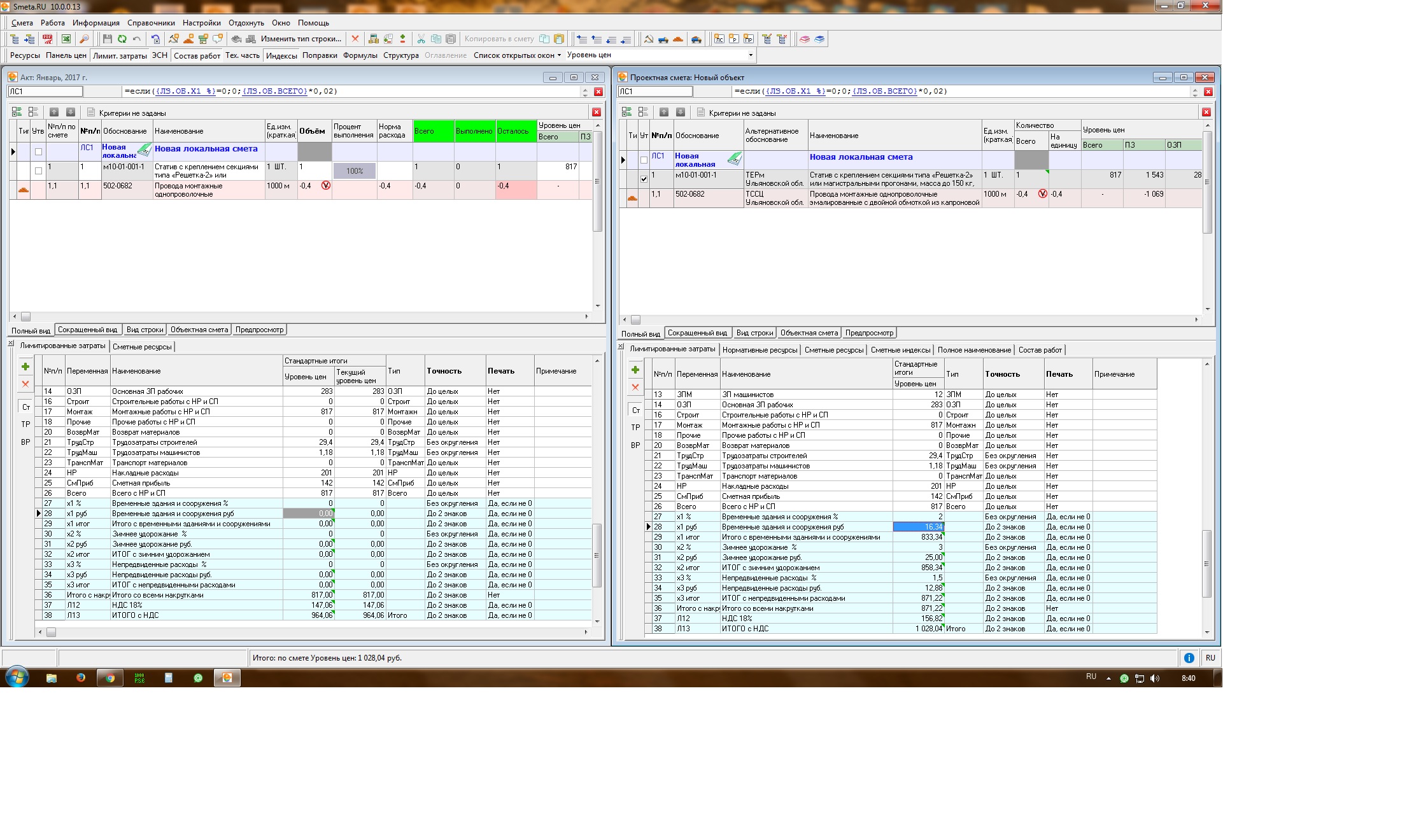The width and height of the screenshot is (1421, 840).
Task: Click the orange bricks materials toolbar icon
Action: tap(677, 39)
